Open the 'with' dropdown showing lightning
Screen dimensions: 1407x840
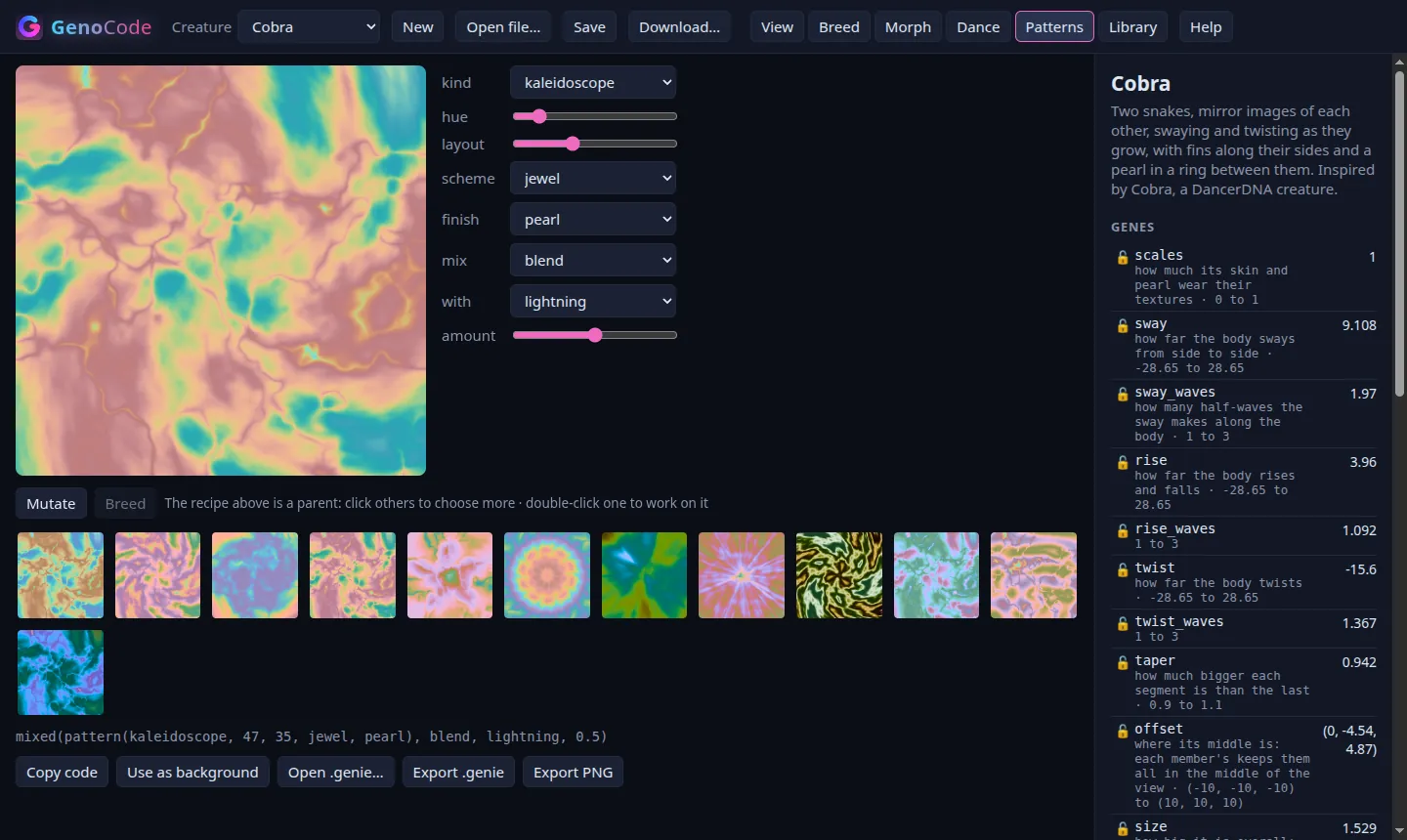[593, 302]
